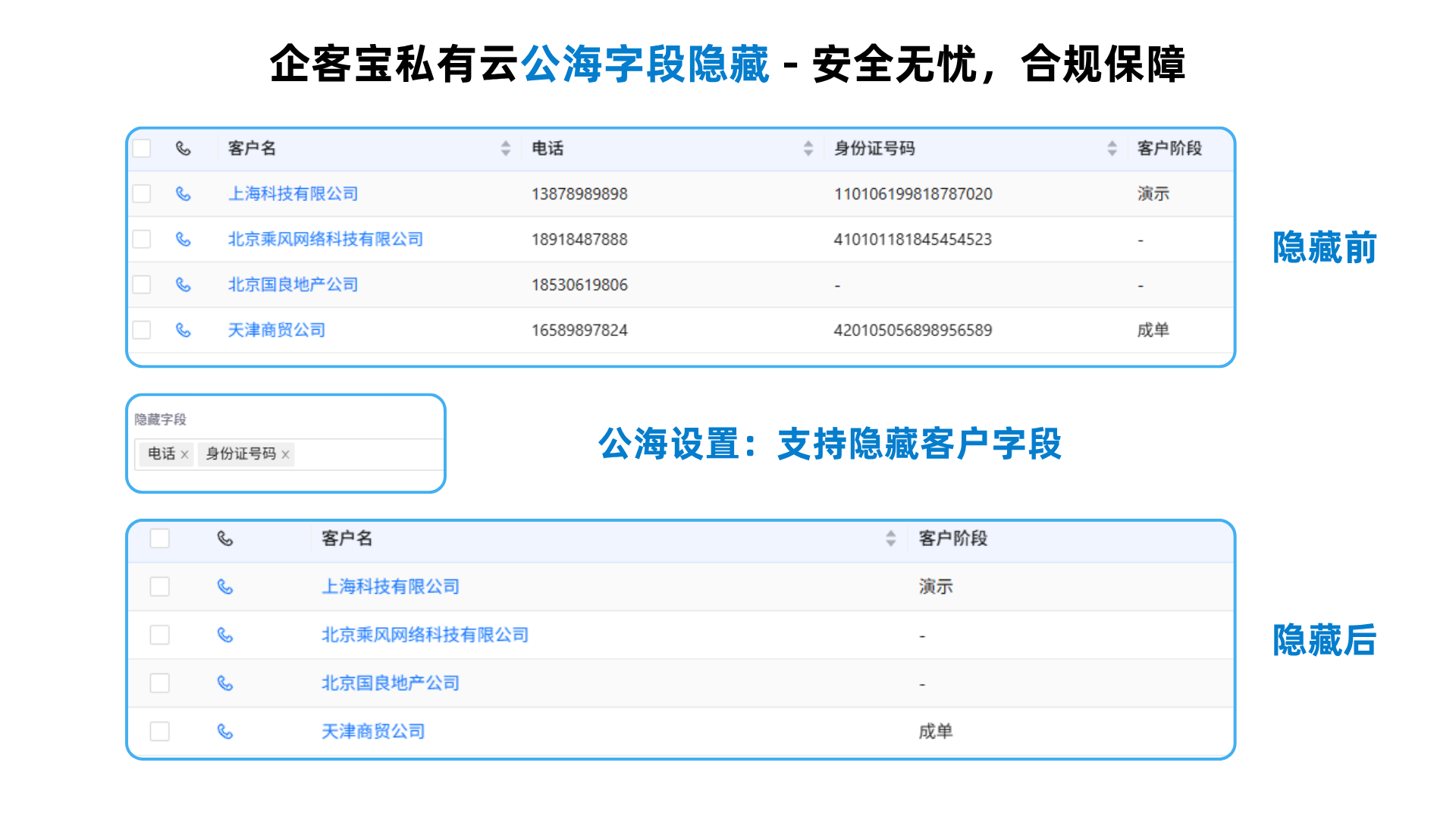
Task: Open 天津商贸公司 link in top table
Action: [277, 330]
